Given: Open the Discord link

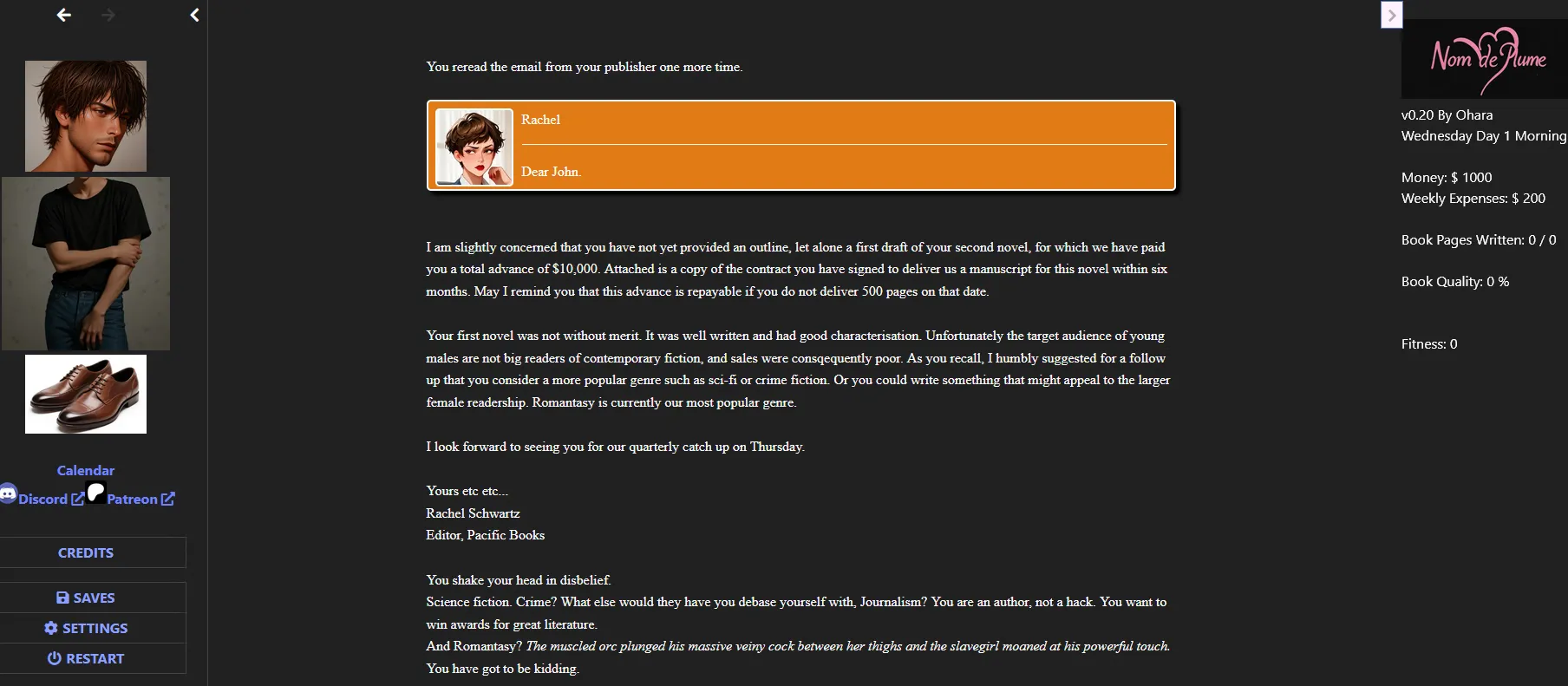Looking at the screenshot, I should click(x=43, y=499).
